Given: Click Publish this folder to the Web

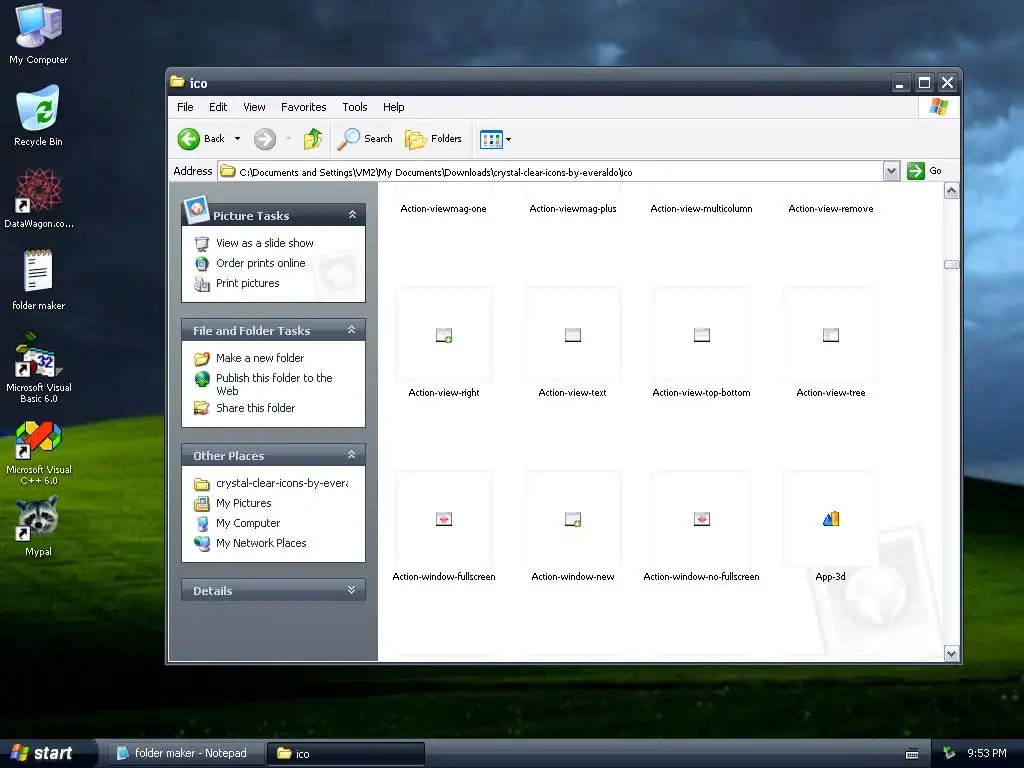Looking at the screenshot, I should coord(274,384).
